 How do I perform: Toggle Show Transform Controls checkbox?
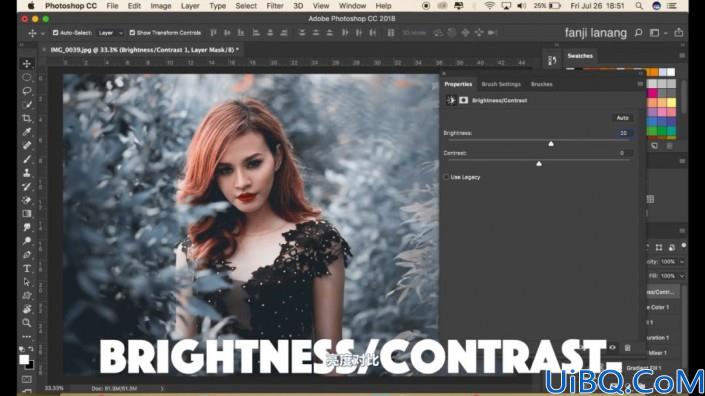132,33
